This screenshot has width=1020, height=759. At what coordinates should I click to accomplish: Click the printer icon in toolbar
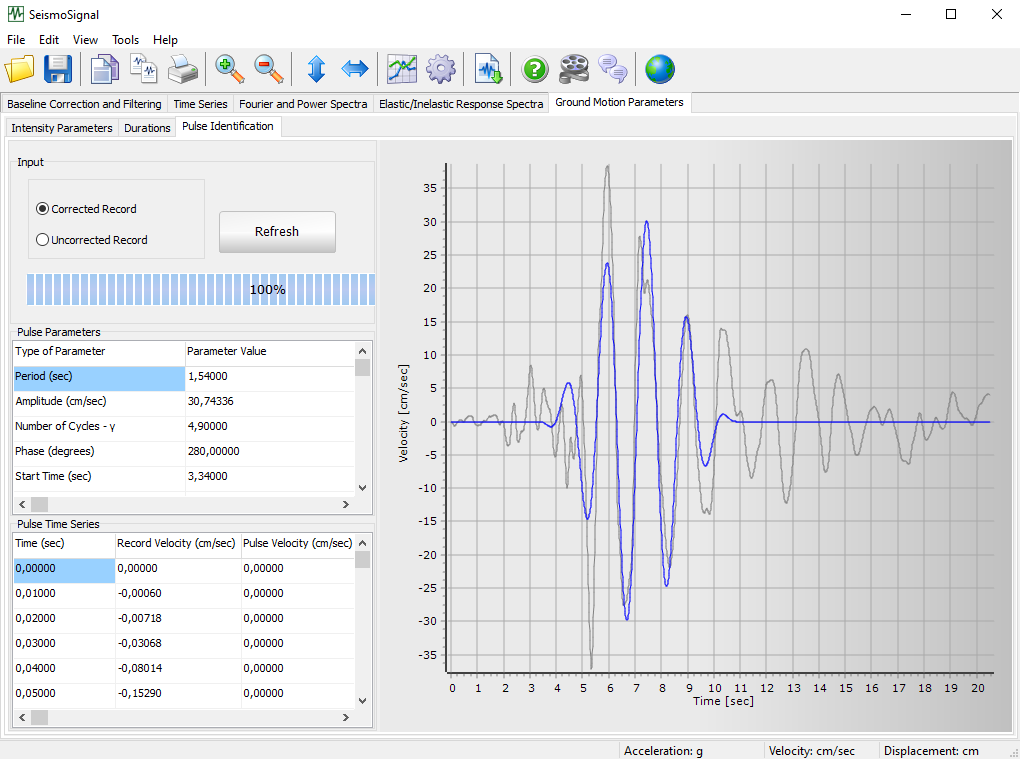click(x=183, y=69)
